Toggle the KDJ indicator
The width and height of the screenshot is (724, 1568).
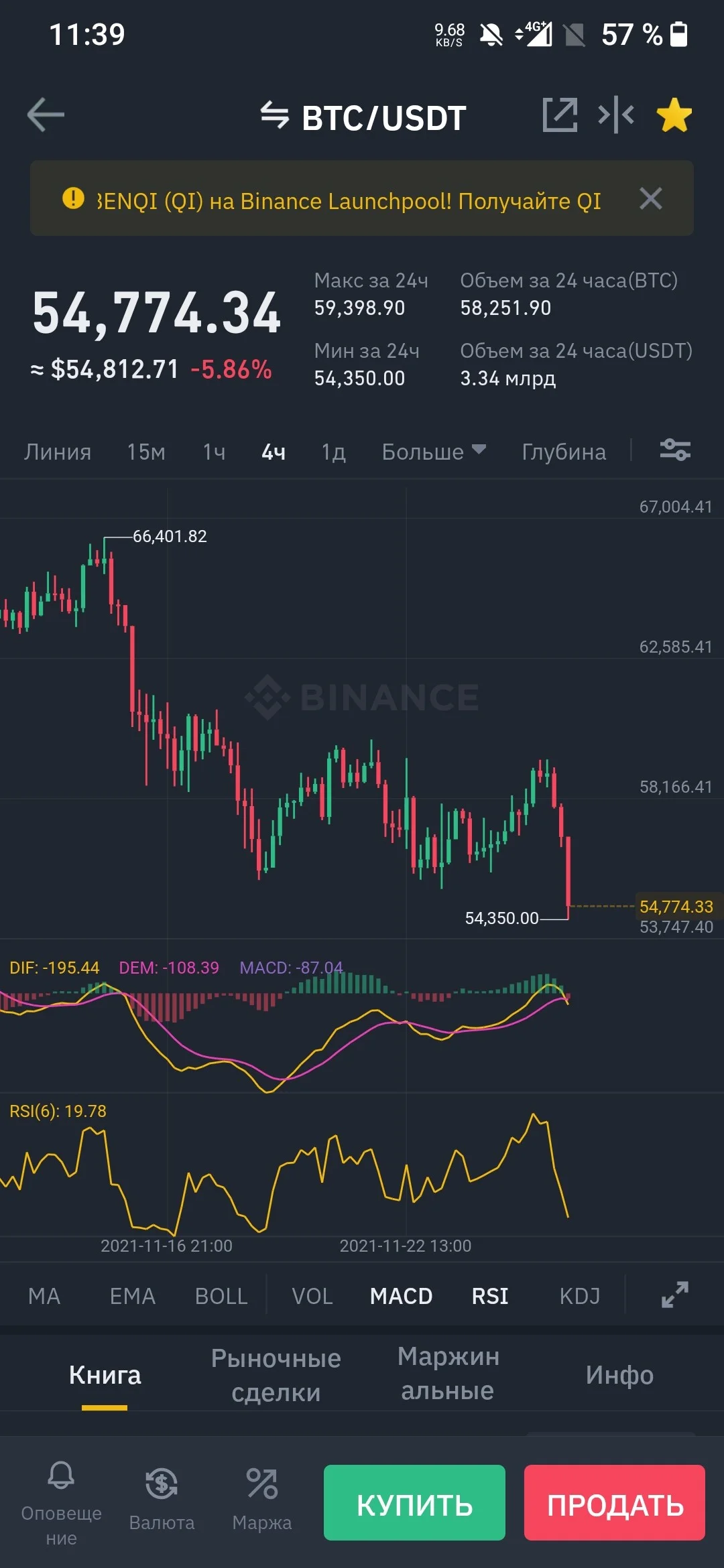tap(580, 1296)
